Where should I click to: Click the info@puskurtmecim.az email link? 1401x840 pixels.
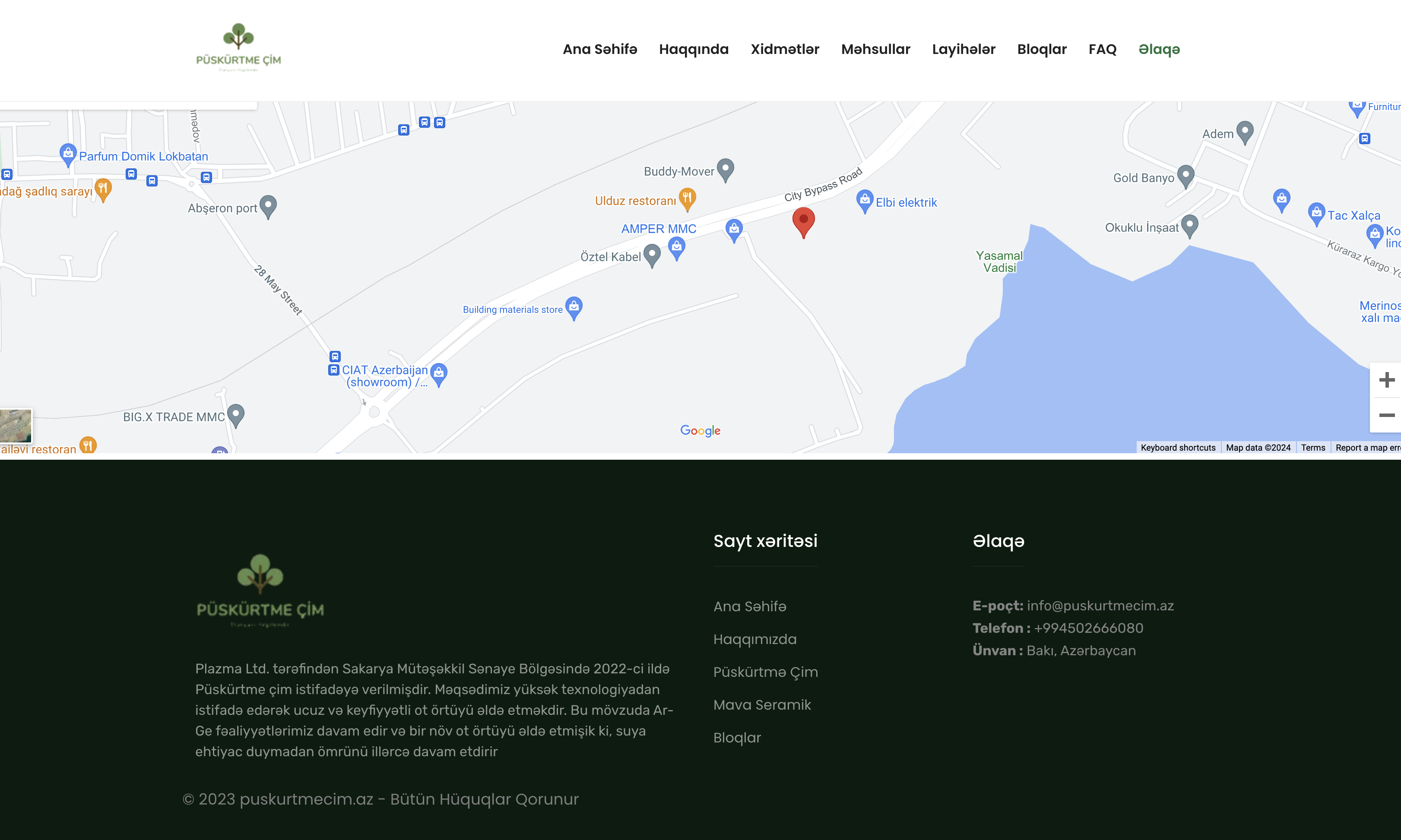click(1100, 606)
